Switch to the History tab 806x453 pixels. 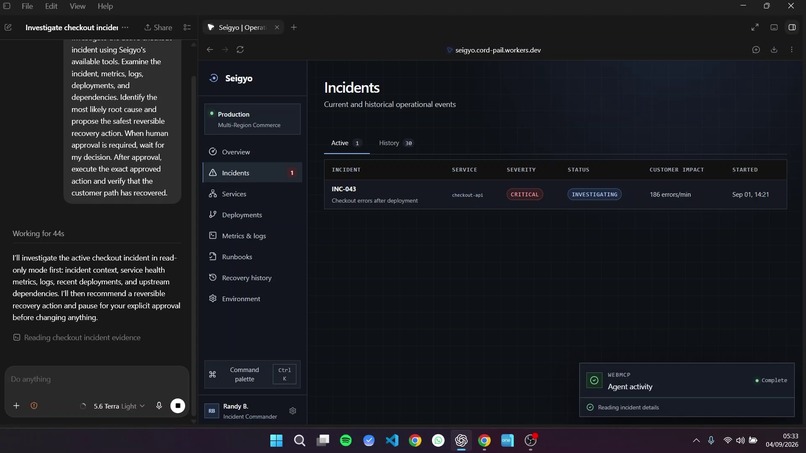point(395,143)
